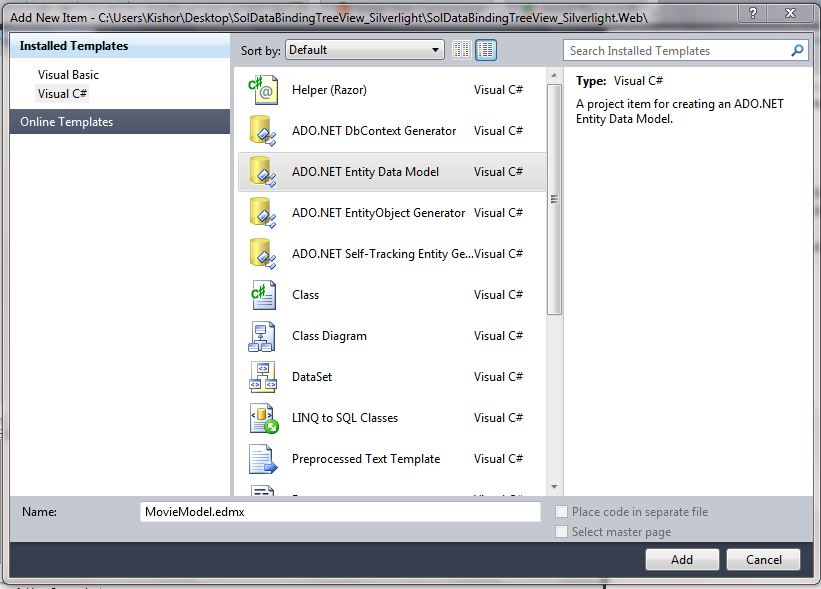This screenshot has height=589, width=821.
Task: Click the ADO.NET Self-Tracking Entity Generator icon
Action: [263, 253]
